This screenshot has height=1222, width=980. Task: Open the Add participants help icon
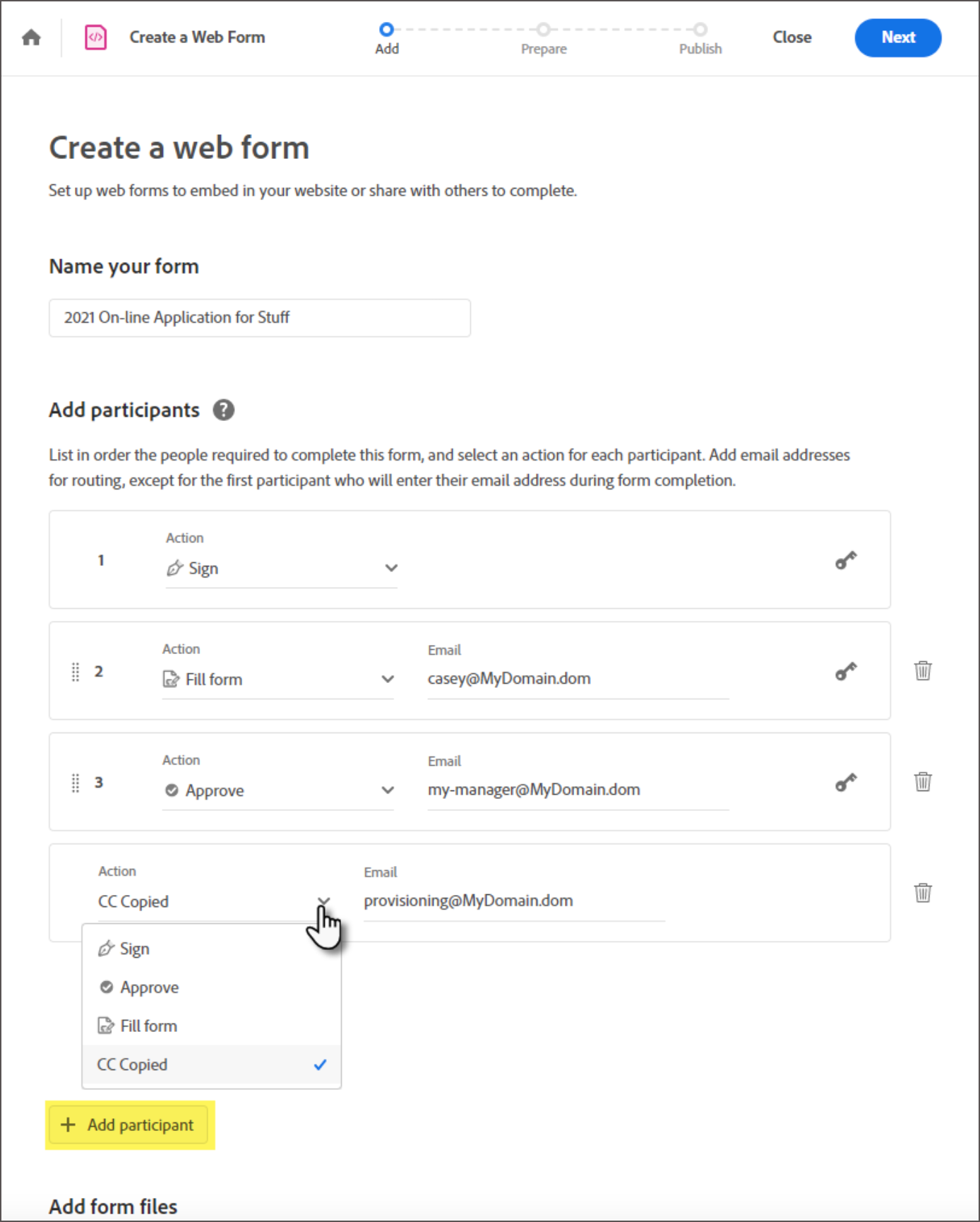[224, 410]
